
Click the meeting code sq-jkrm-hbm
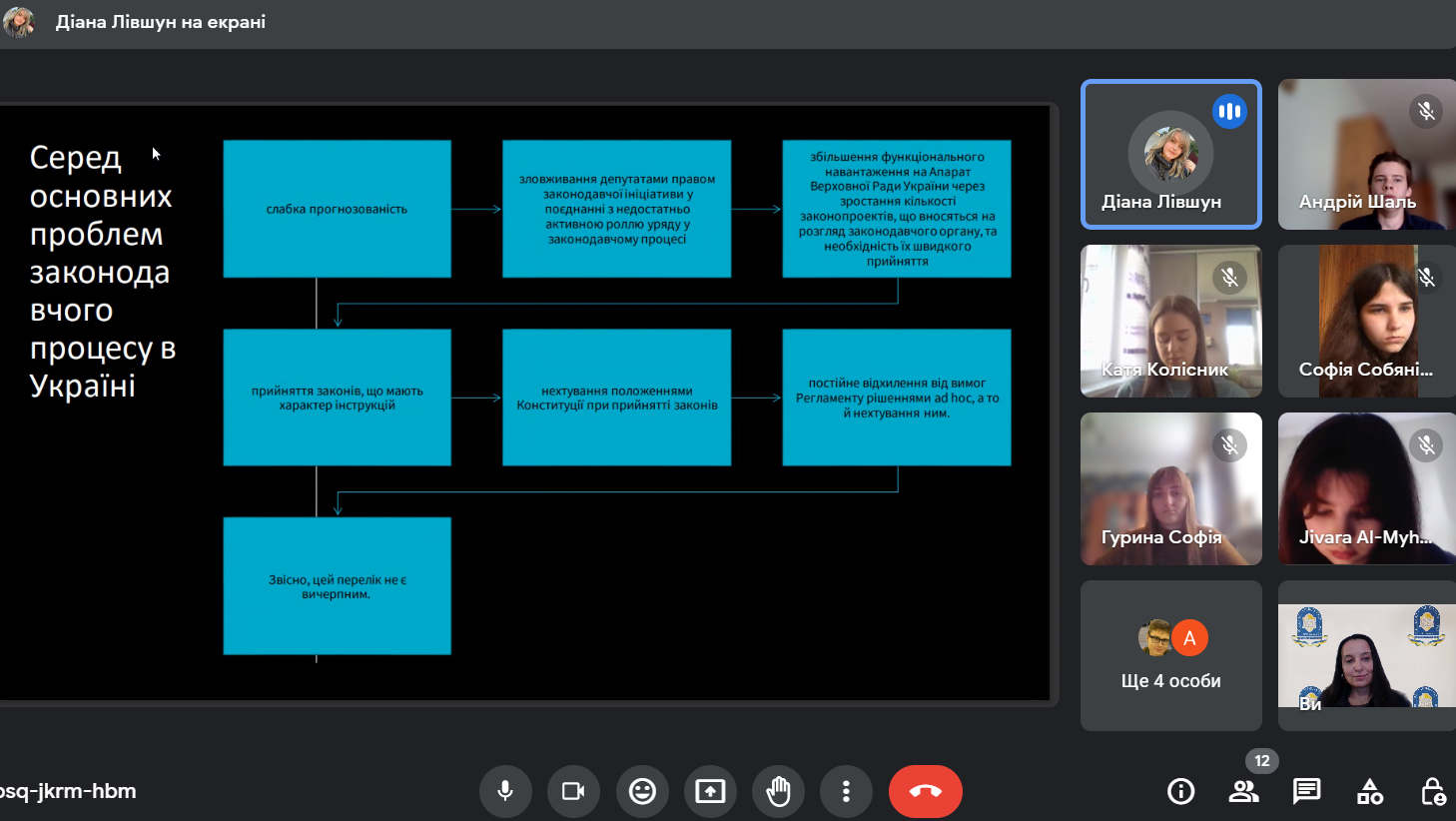(68, 791)
